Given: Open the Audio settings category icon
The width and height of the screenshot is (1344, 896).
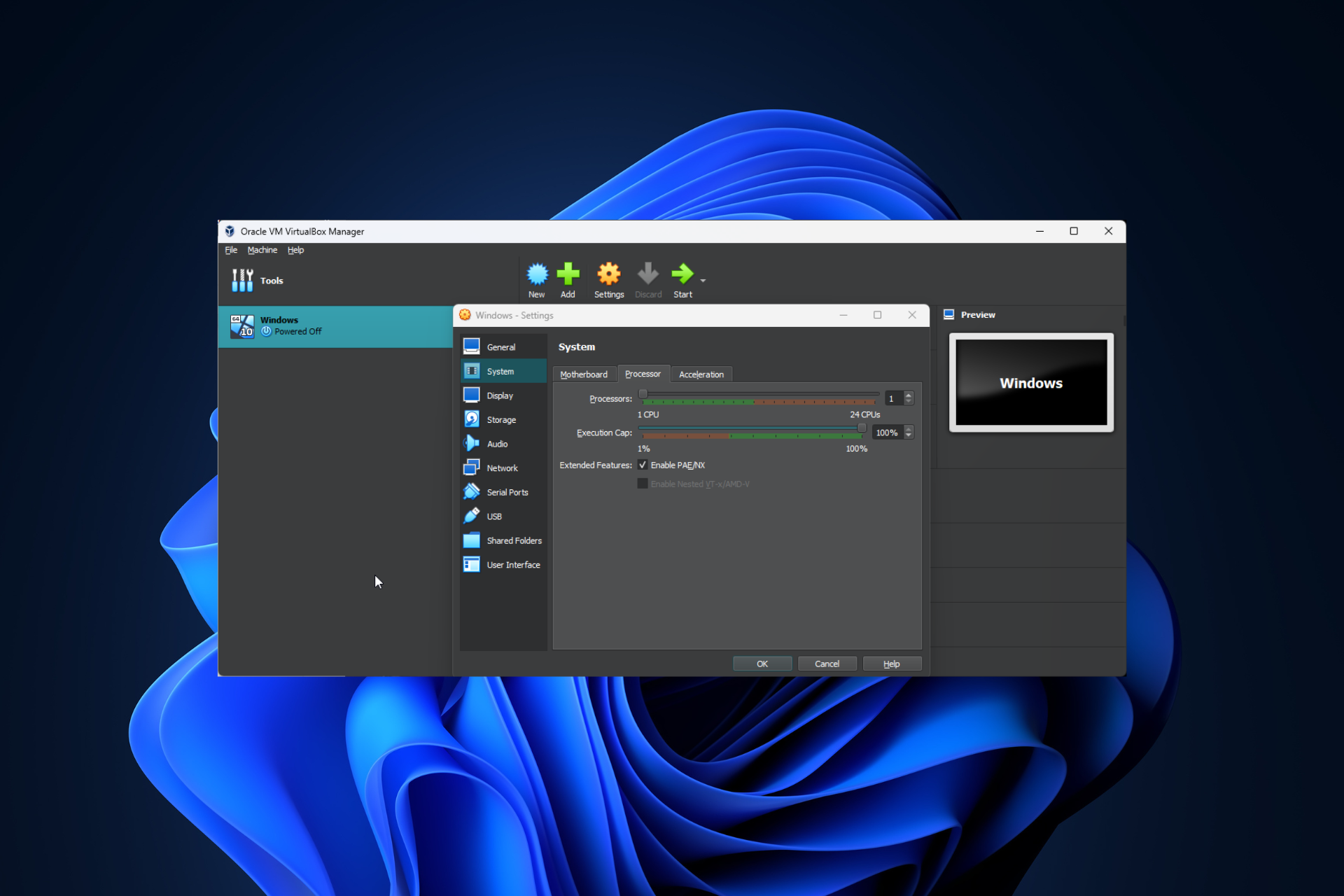Looking at the screenshot, I should (472, 444).
